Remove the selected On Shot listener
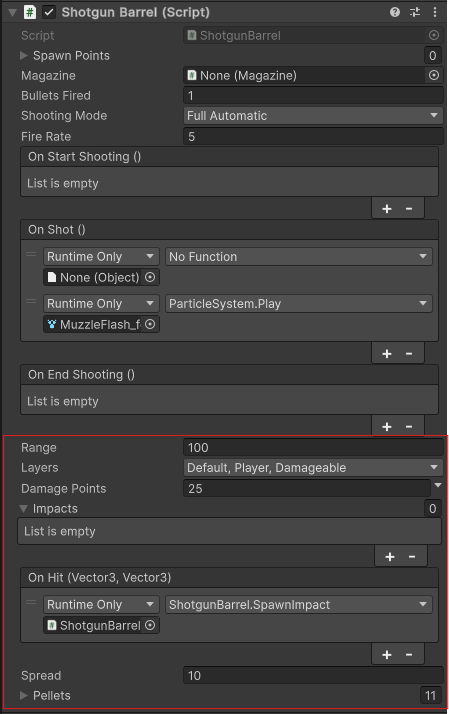The height and width of the screenshot is (714, 449). (409, 353)
